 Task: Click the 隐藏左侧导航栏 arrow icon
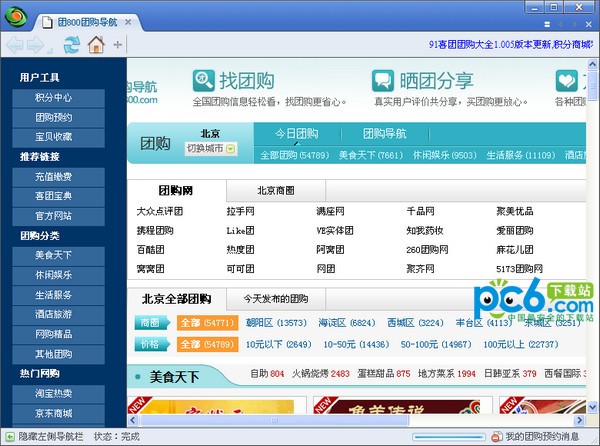pyautogui.click(x=10, y=436)
